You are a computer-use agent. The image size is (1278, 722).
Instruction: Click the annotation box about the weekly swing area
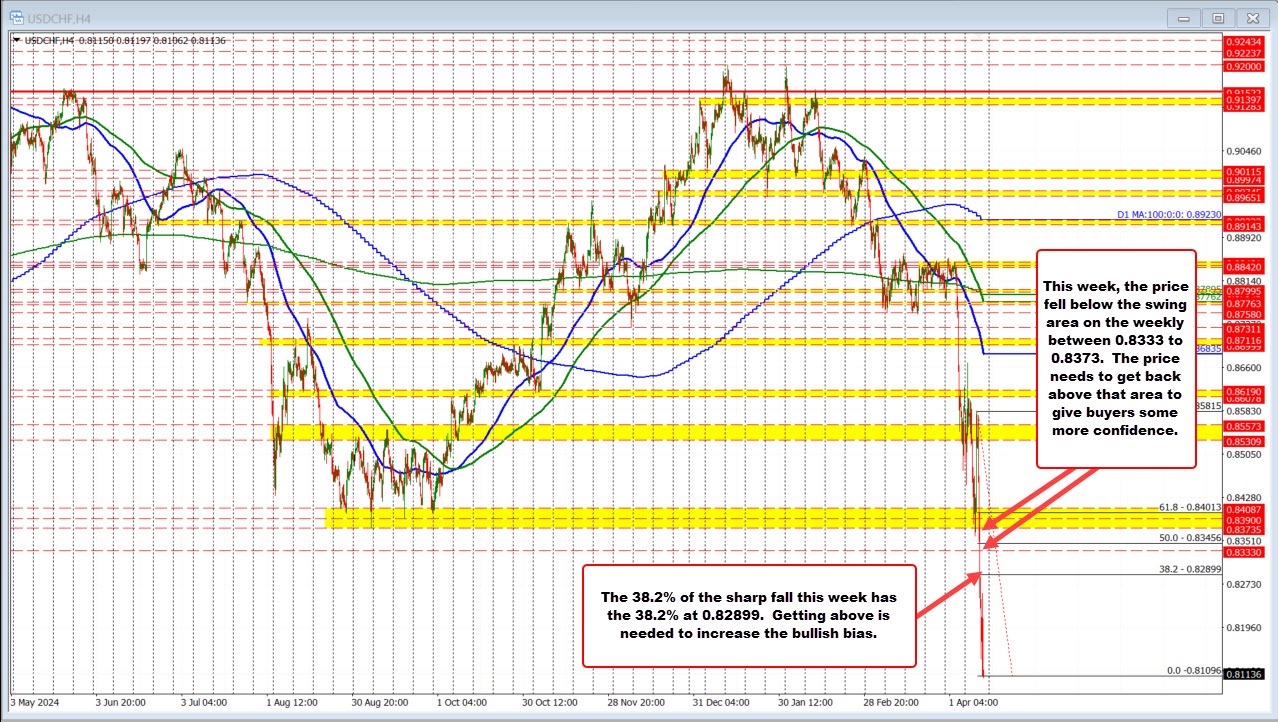1116,358
